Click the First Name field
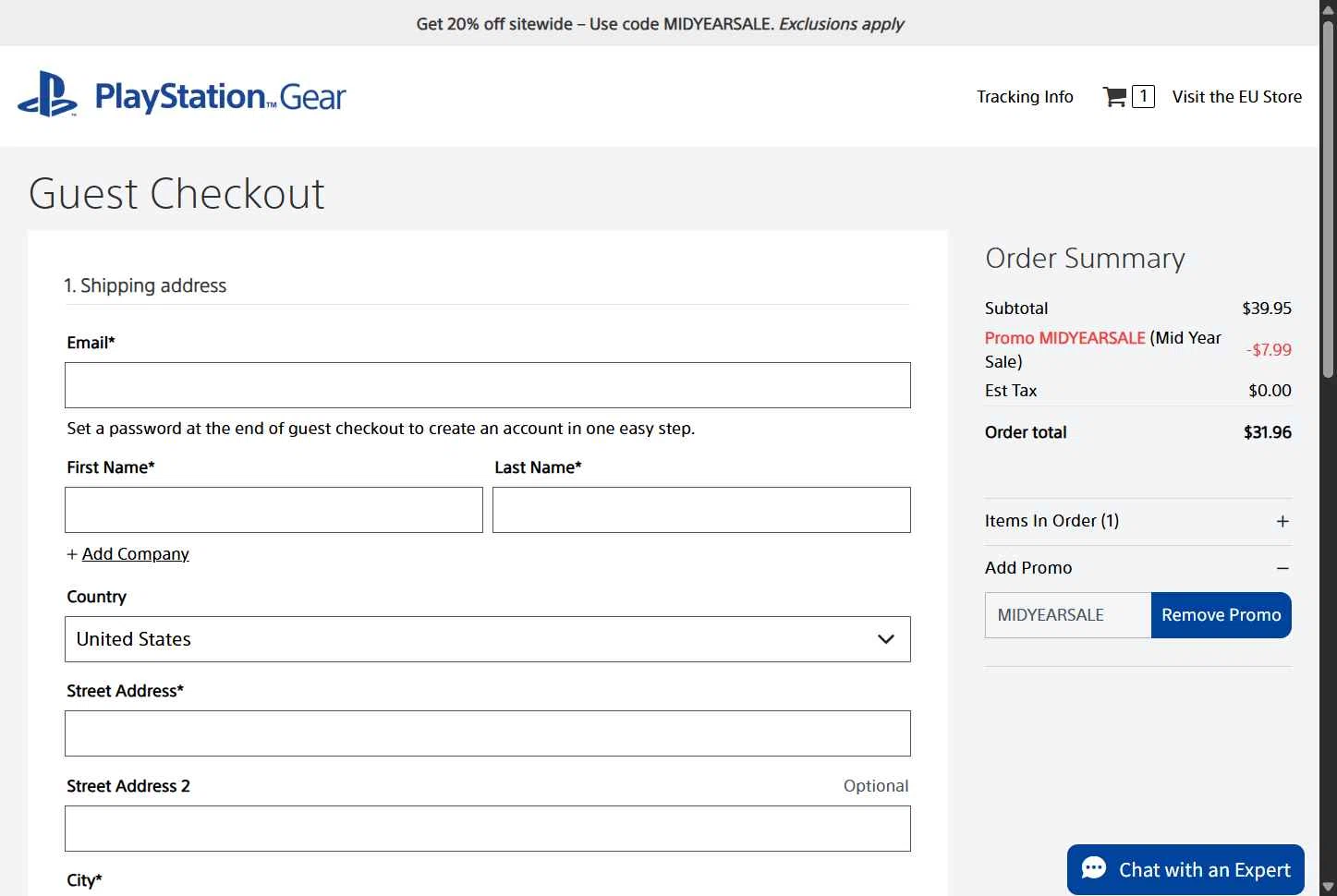The height and width of the screenshot is (896, 1337). [x=273, y=510]
